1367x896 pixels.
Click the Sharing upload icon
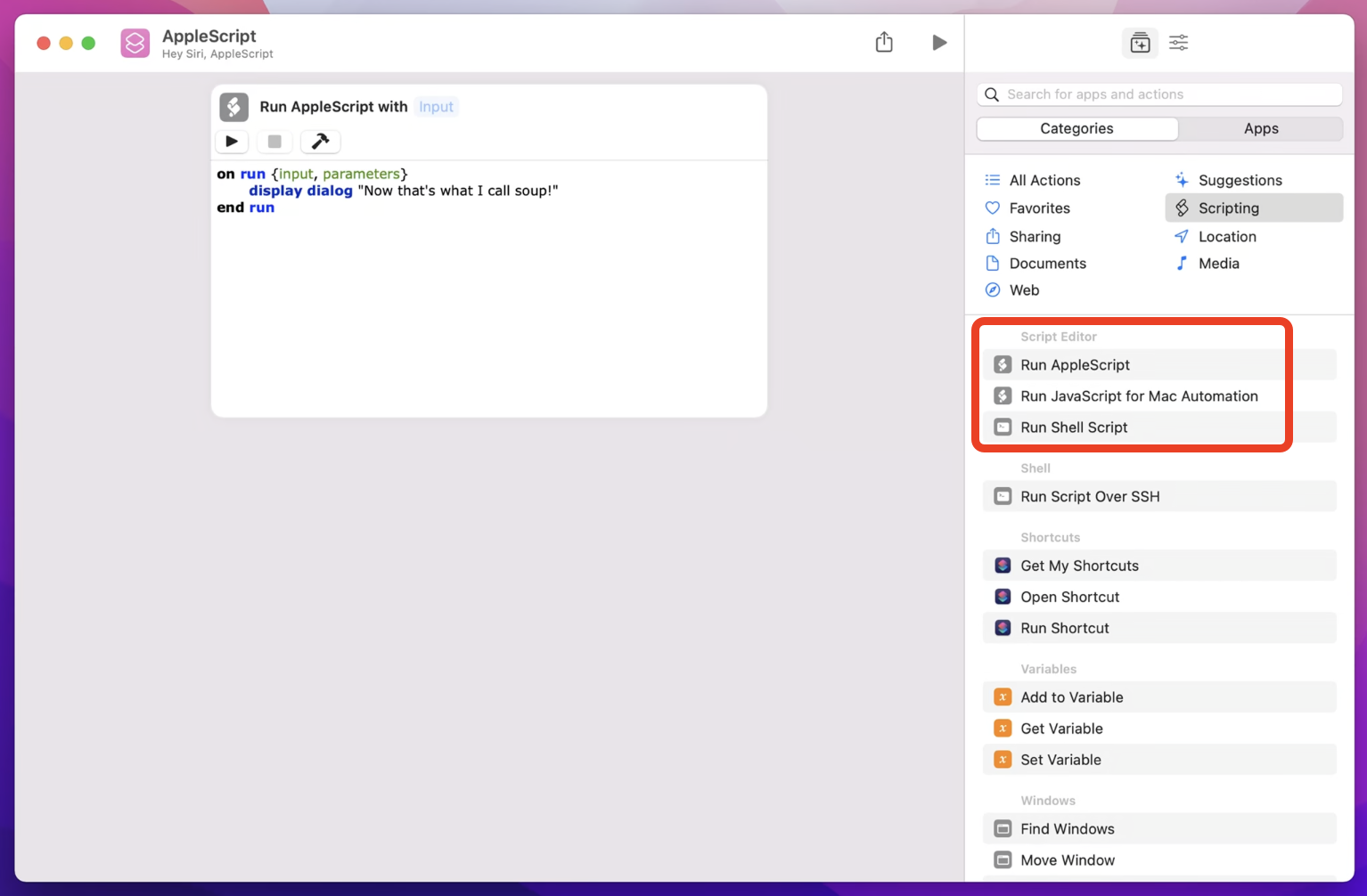pyautogui.click(x=993, y=236)
